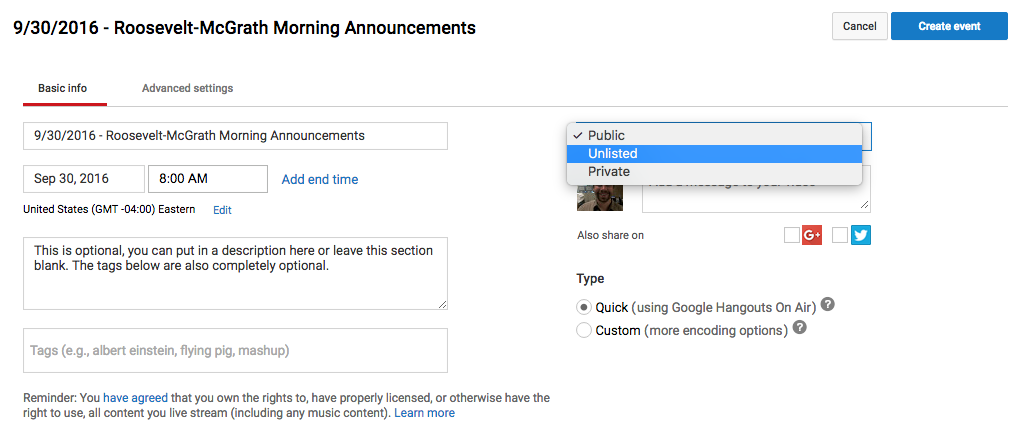This screenshot has height=431, width=1022.
Task: Click the Tags input field
Action: [x=235, y=350]
